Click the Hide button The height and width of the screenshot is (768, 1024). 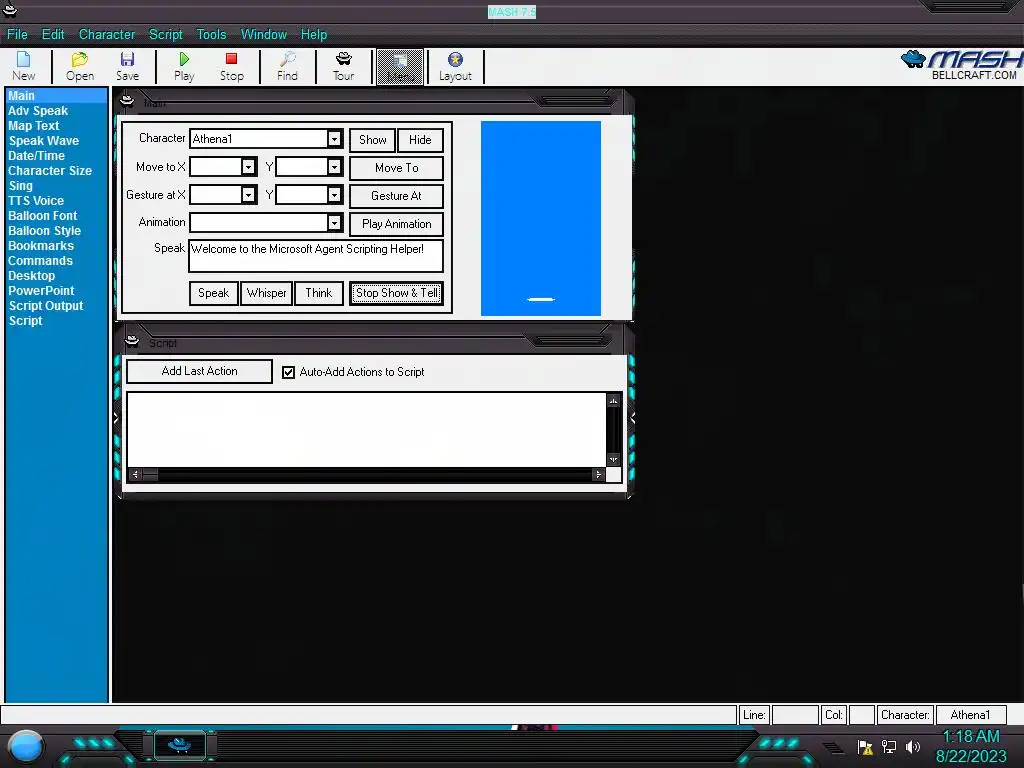click(420, 140)
